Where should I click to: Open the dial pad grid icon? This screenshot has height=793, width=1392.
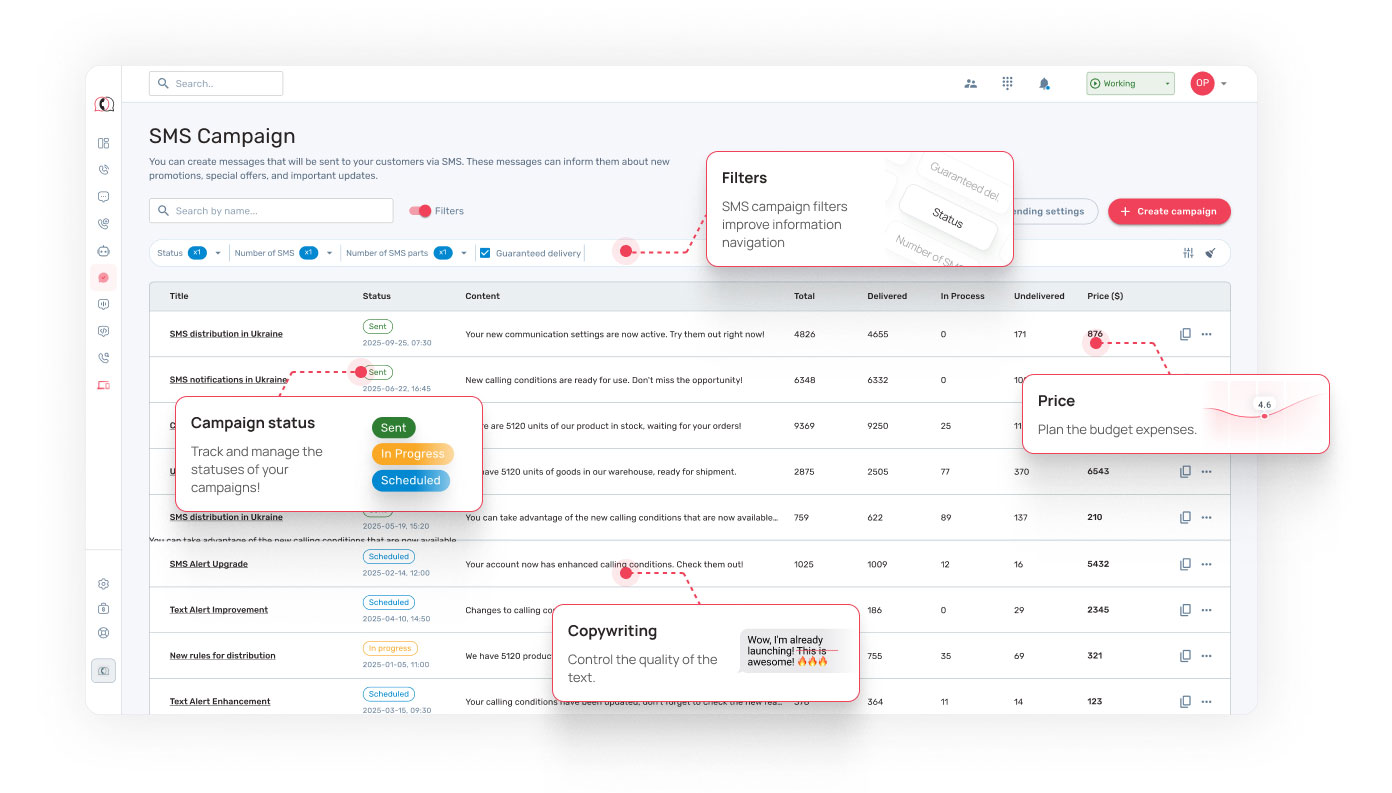pos(1007,84)
